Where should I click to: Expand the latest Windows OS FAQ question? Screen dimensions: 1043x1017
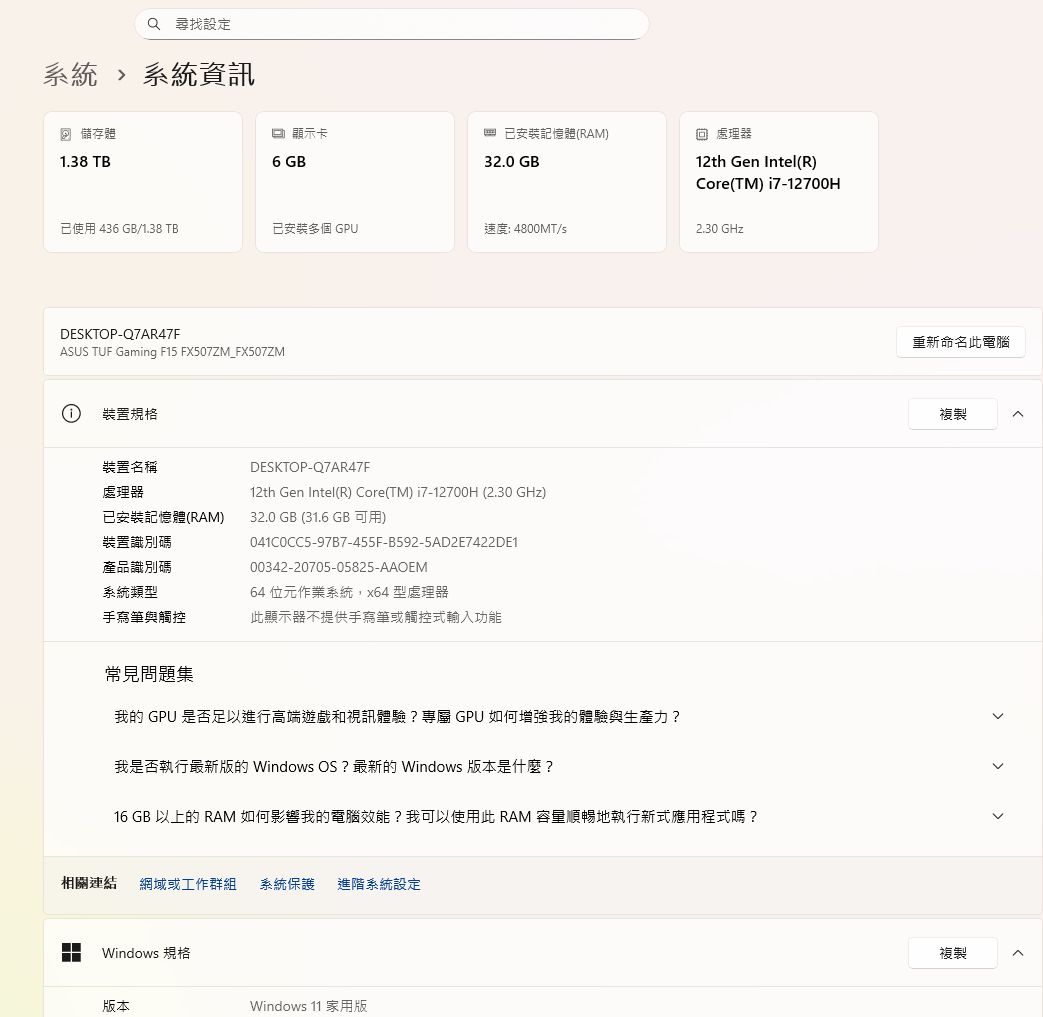[997, 767]
